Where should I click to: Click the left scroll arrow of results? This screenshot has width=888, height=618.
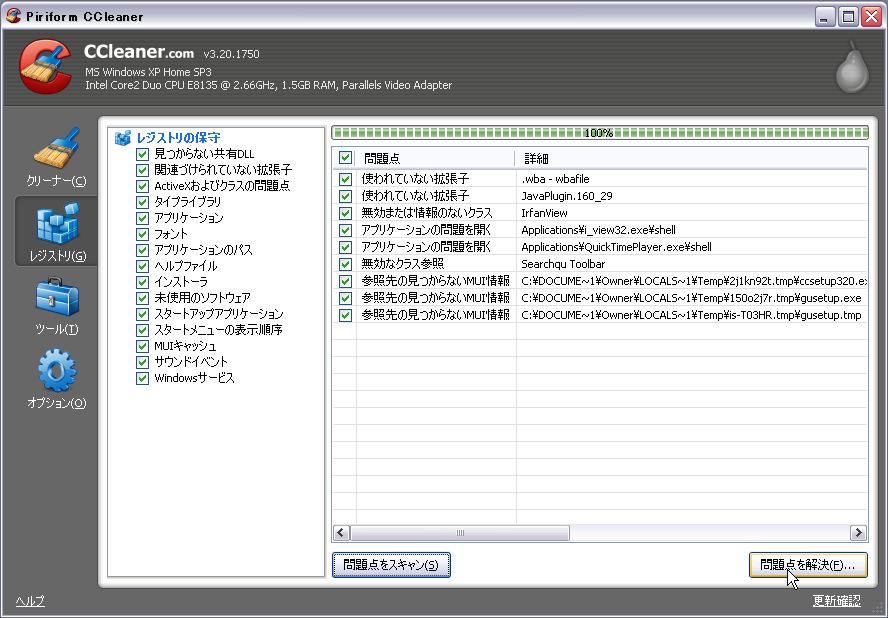(341, 532)
